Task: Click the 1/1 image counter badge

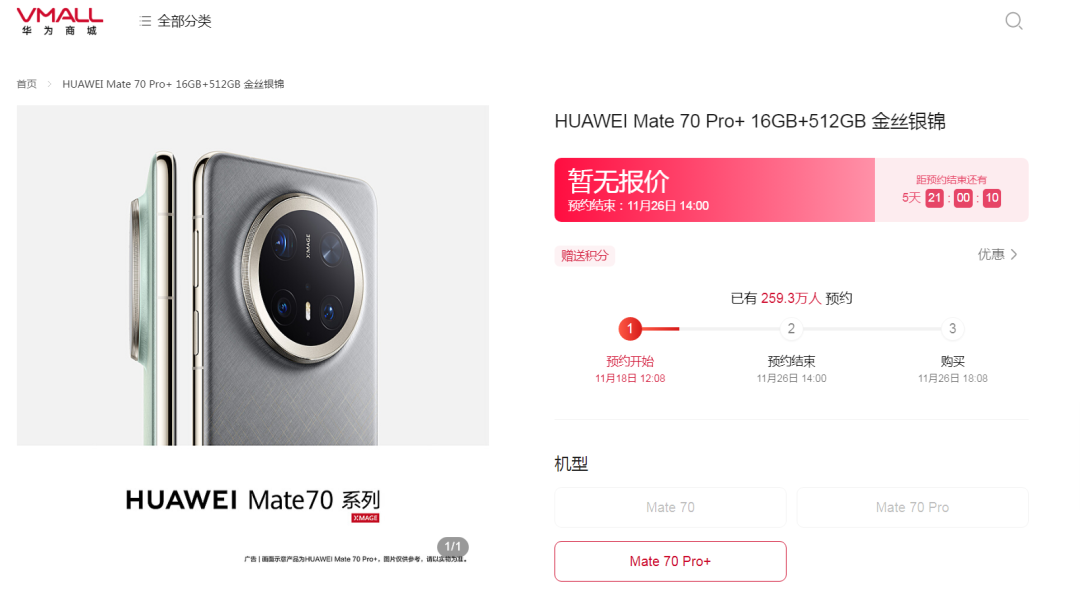Action: coord(453,546)
